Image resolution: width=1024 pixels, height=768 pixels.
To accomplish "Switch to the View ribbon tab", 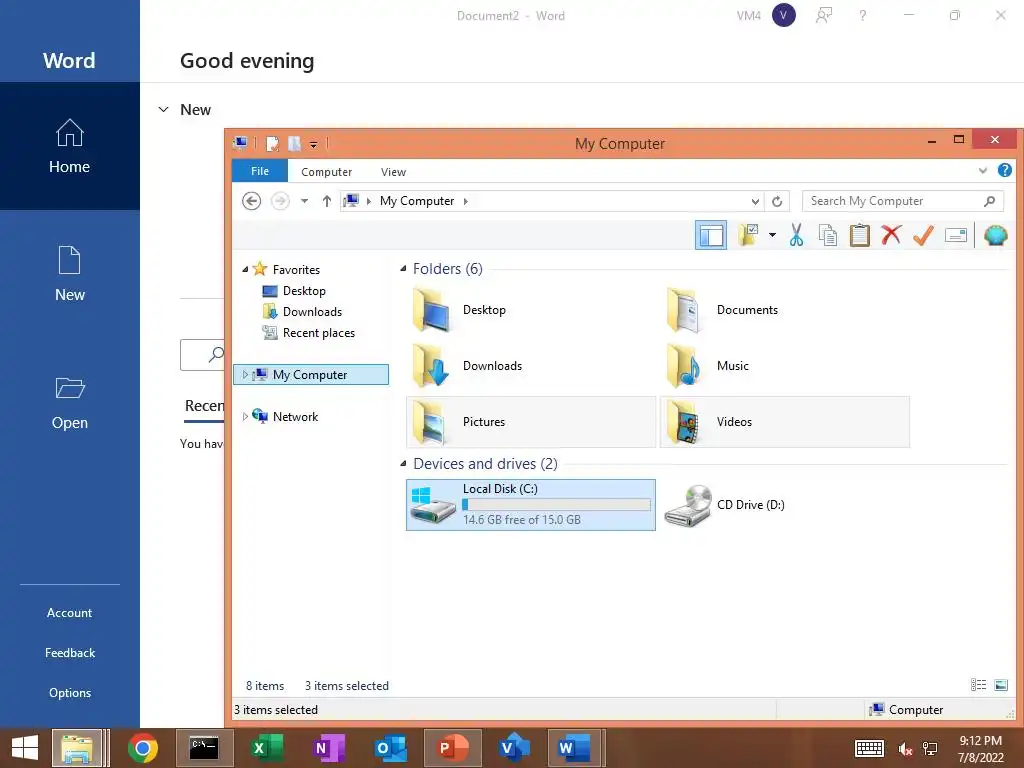I will pyautogui.click(x=393, y=172).
